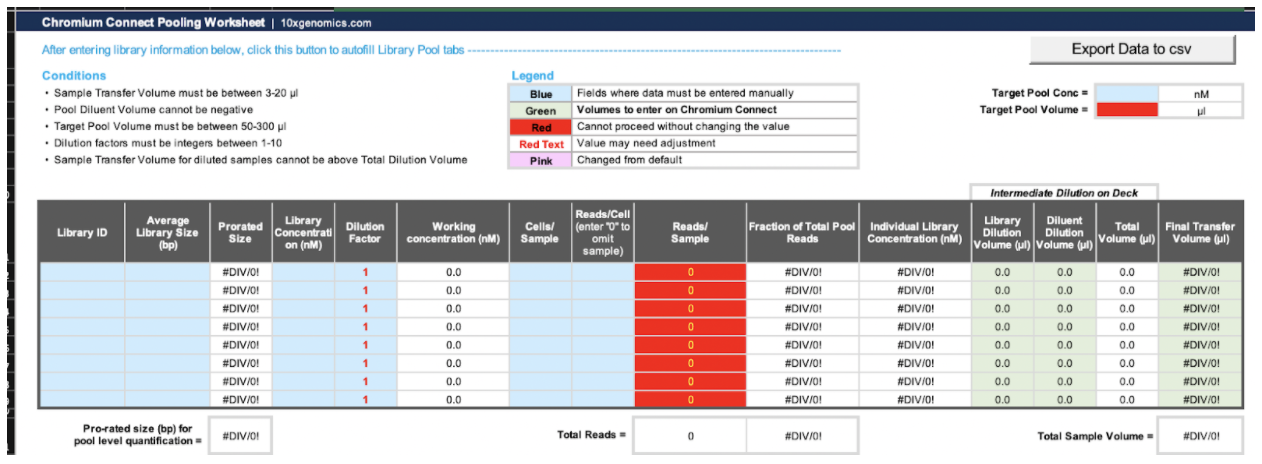Click the Total Reads label
Image resolution: width=1262 pixels, height=464 pixels.
click(590, 435)
